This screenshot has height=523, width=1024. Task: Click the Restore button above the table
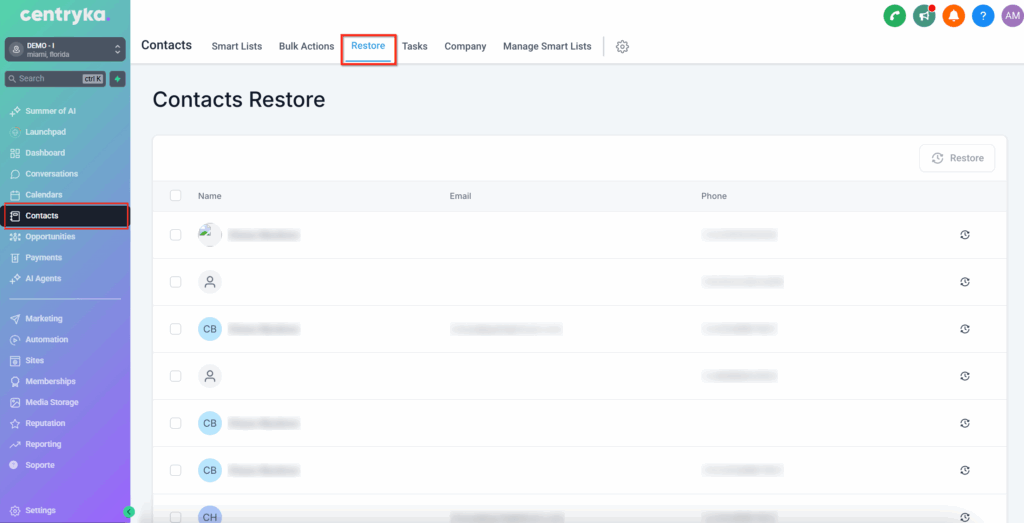(957, 158)
